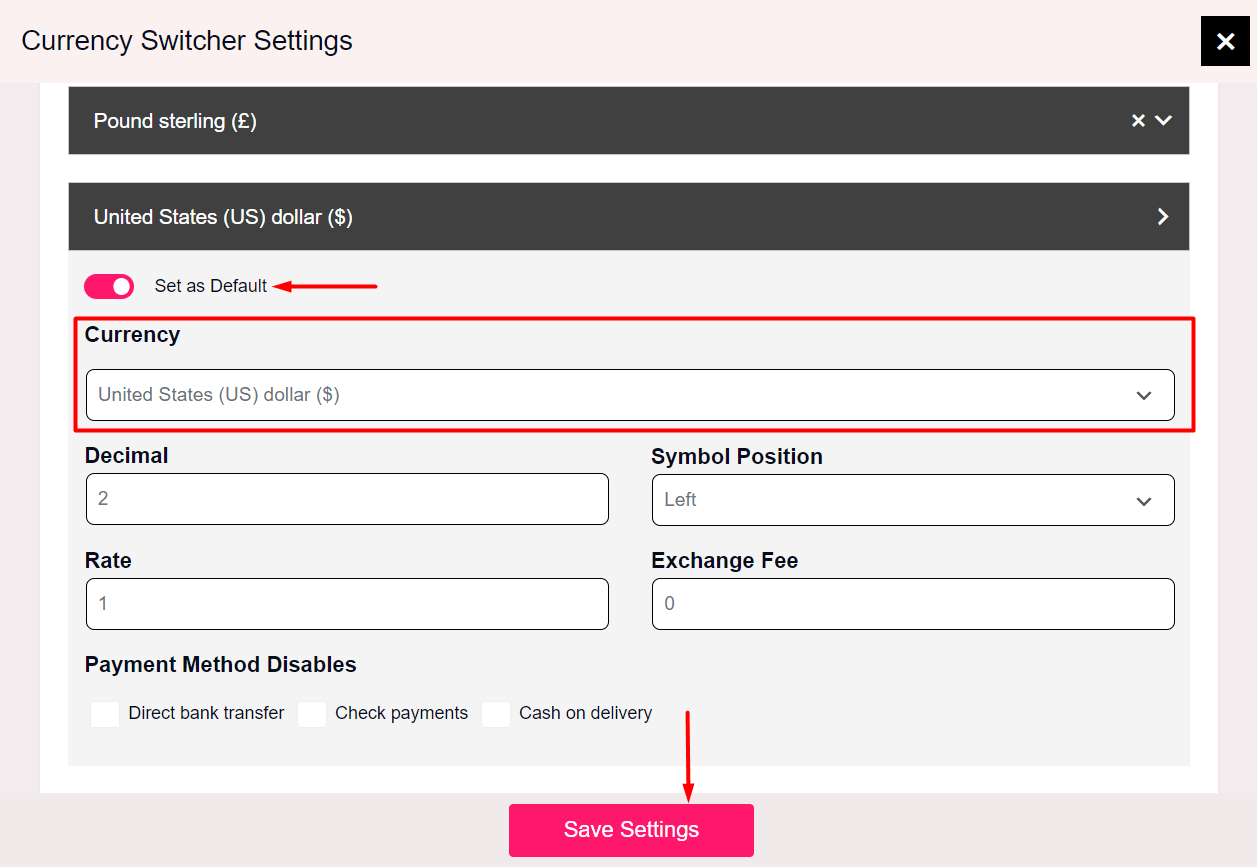
Task: Open the Symbol Position dropdown
Action: pos(912,499)
